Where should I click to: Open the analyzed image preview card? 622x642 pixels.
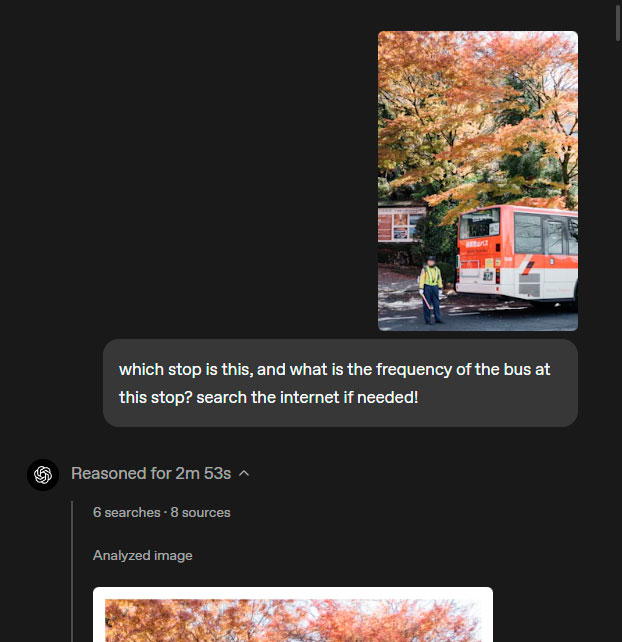coord(293,614)
